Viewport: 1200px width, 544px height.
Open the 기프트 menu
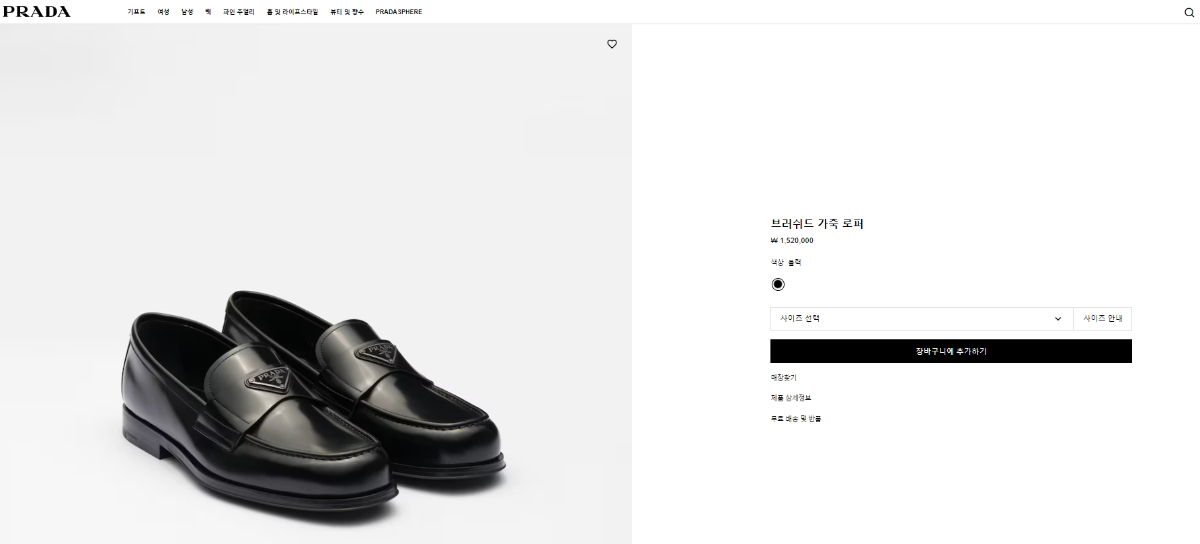[136, 12]
